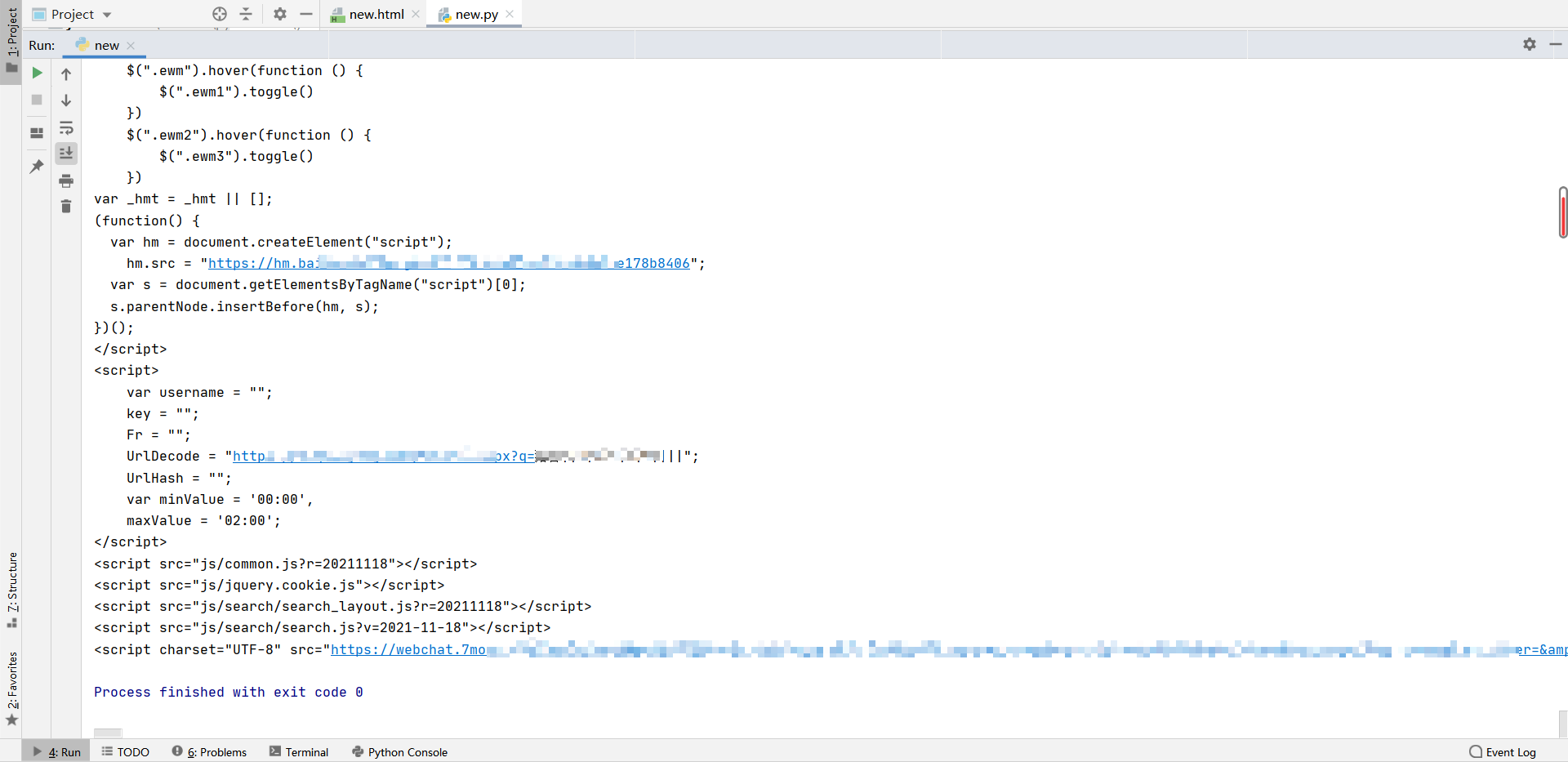Clear console with trash icon

[x=66, y=207]
